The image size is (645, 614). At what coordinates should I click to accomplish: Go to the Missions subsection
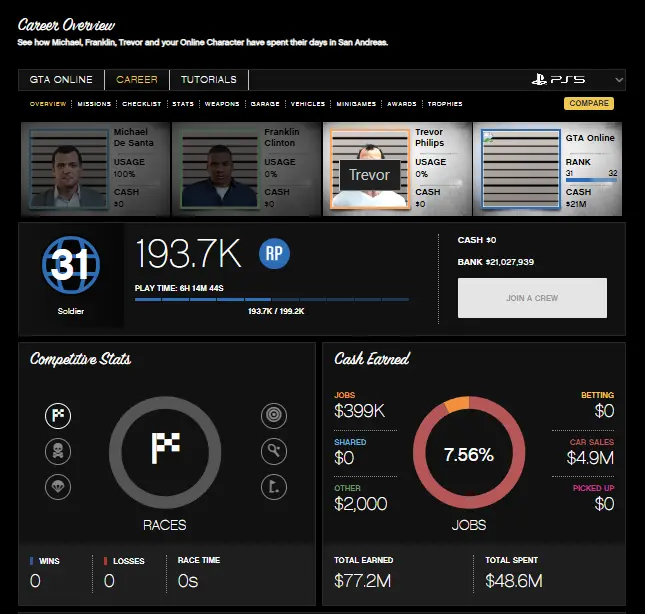pos(94,104)
